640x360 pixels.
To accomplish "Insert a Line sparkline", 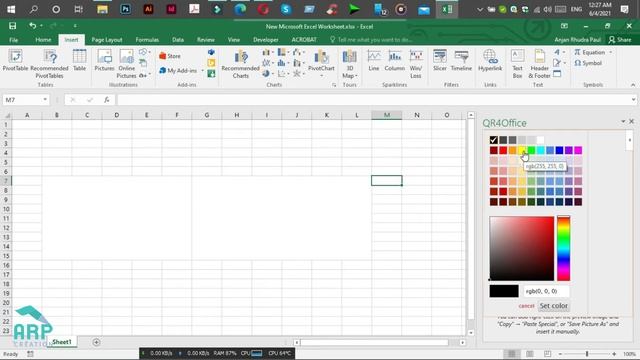I will coord(373,60).
